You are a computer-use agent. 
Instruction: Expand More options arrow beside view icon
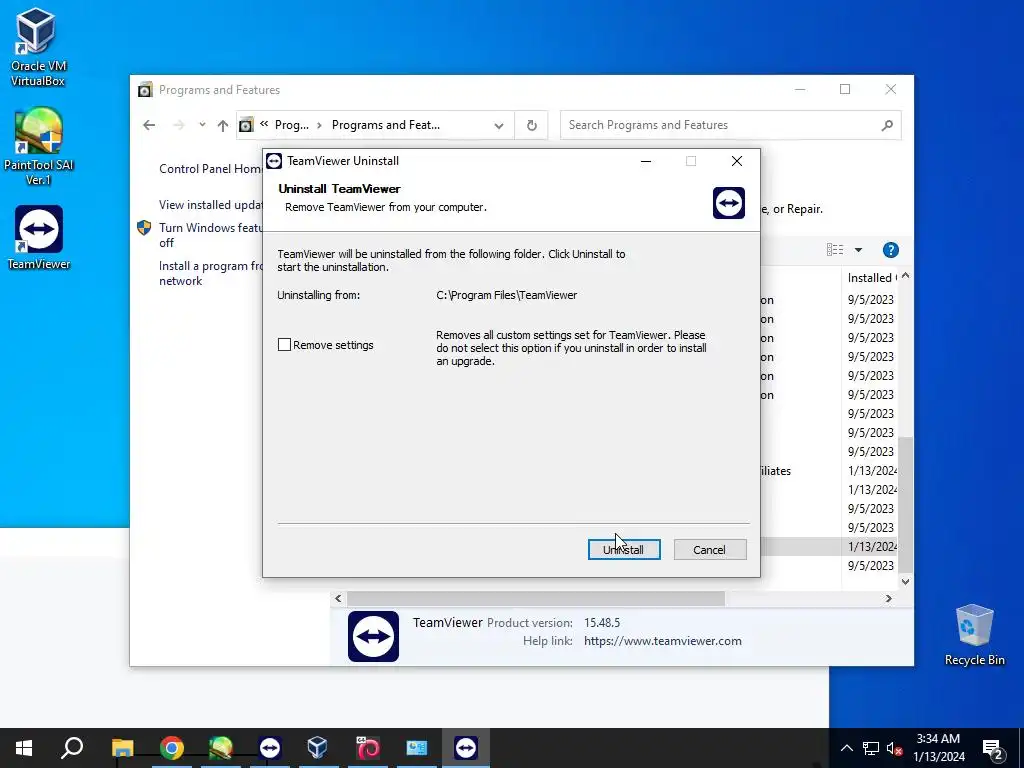click(x=858, y=249)
